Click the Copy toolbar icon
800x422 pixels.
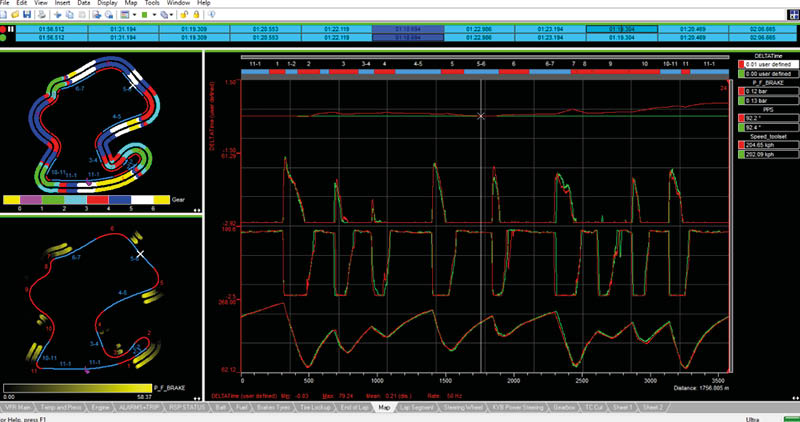(68, 14)
